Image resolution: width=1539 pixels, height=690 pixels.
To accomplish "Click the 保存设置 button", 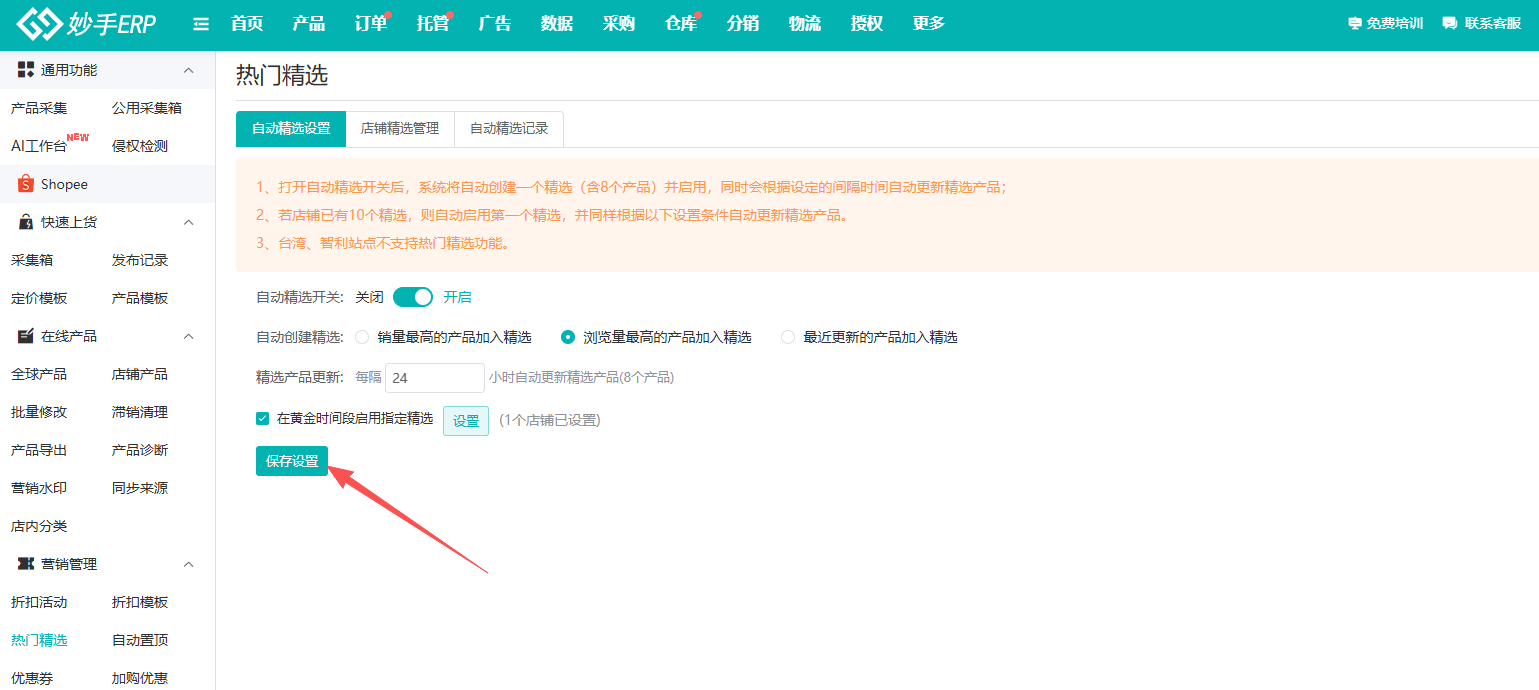I will (291, 461).
